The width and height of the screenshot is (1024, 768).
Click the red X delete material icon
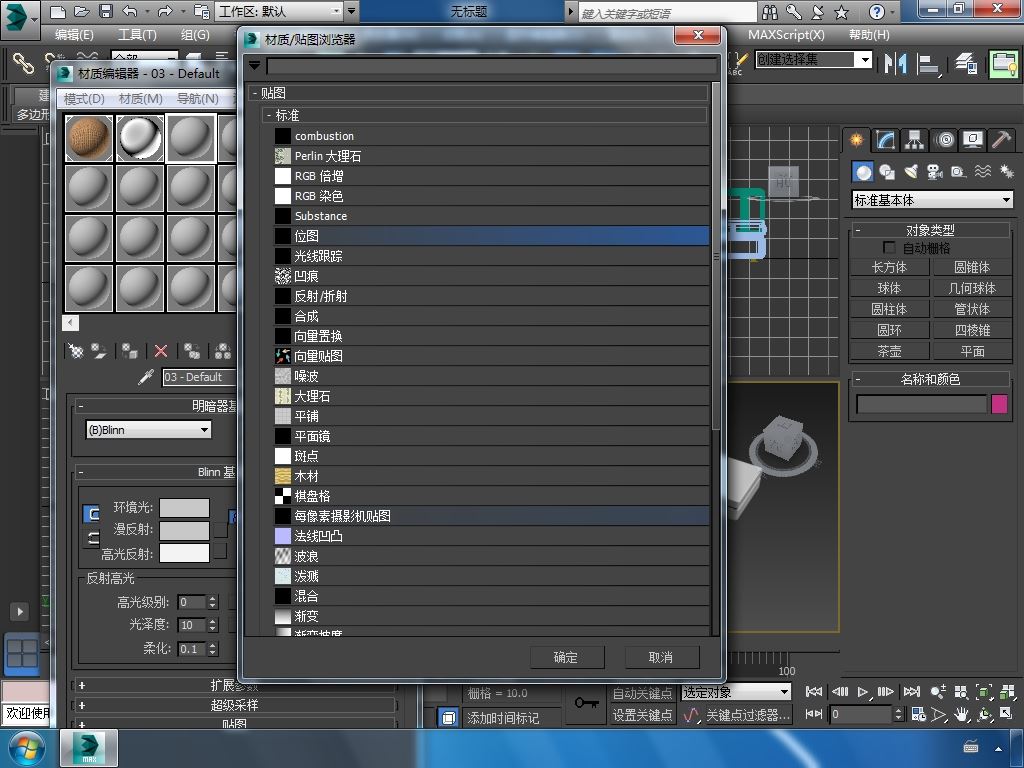coord(161,351)
